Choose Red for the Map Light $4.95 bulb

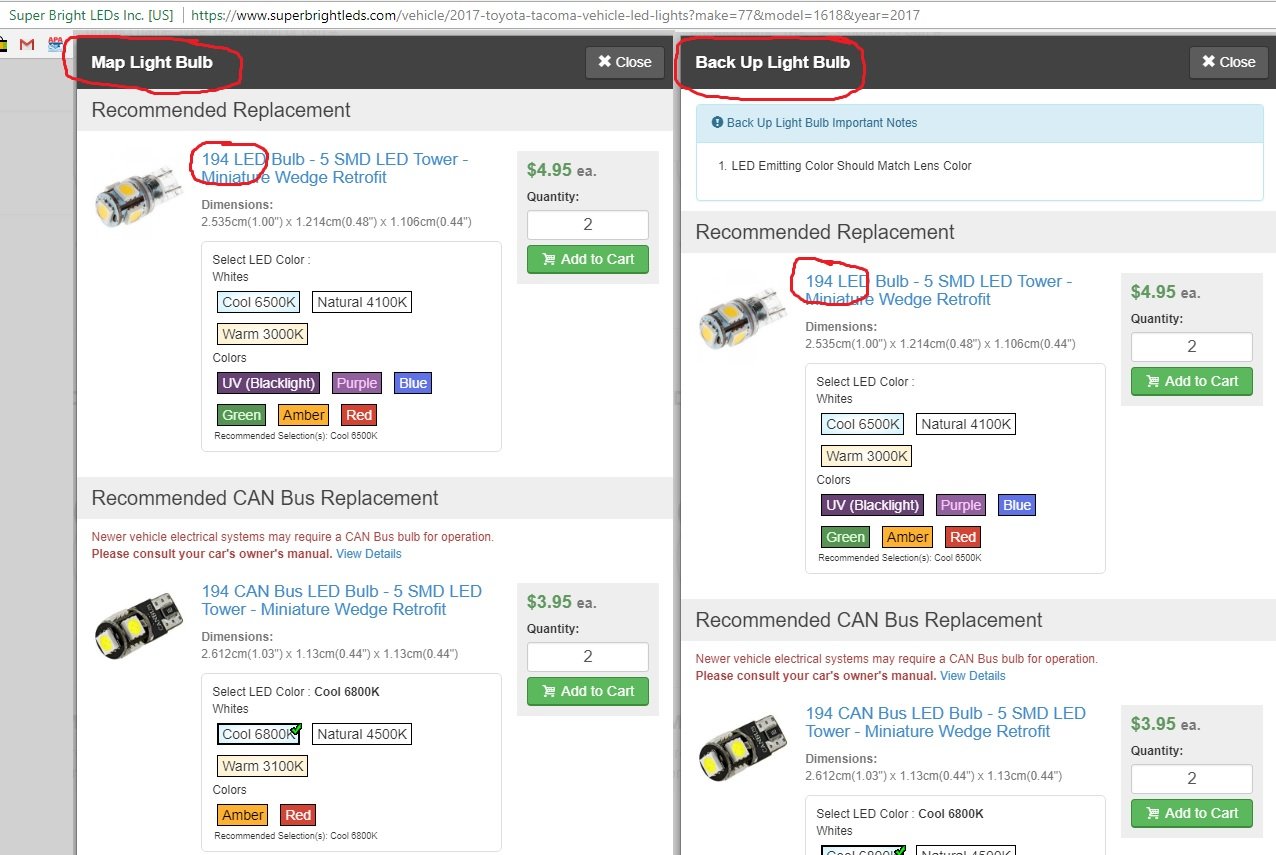[359, 415]
